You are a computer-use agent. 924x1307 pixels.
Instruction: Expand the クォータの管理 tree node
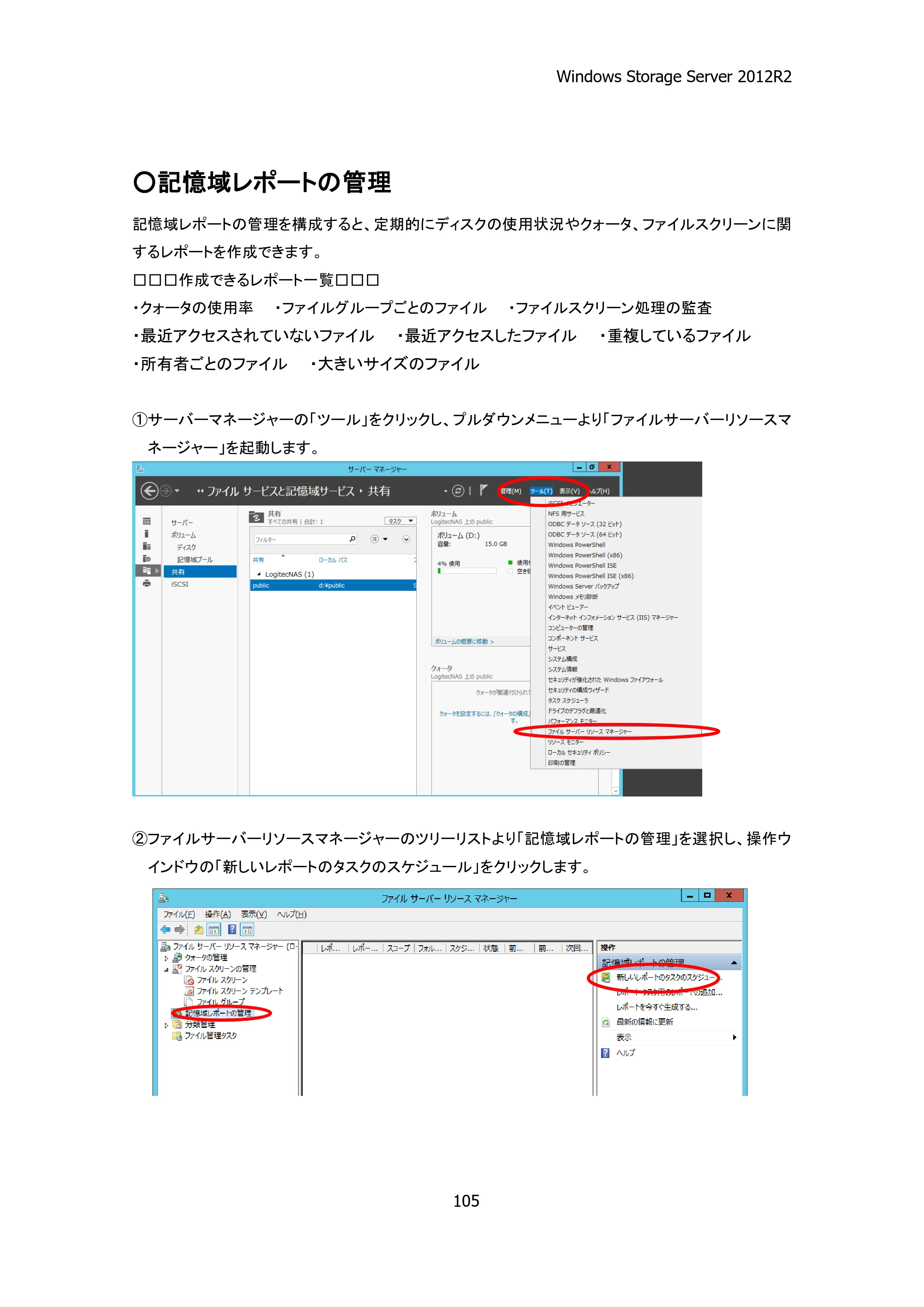(x=166, y=958)
